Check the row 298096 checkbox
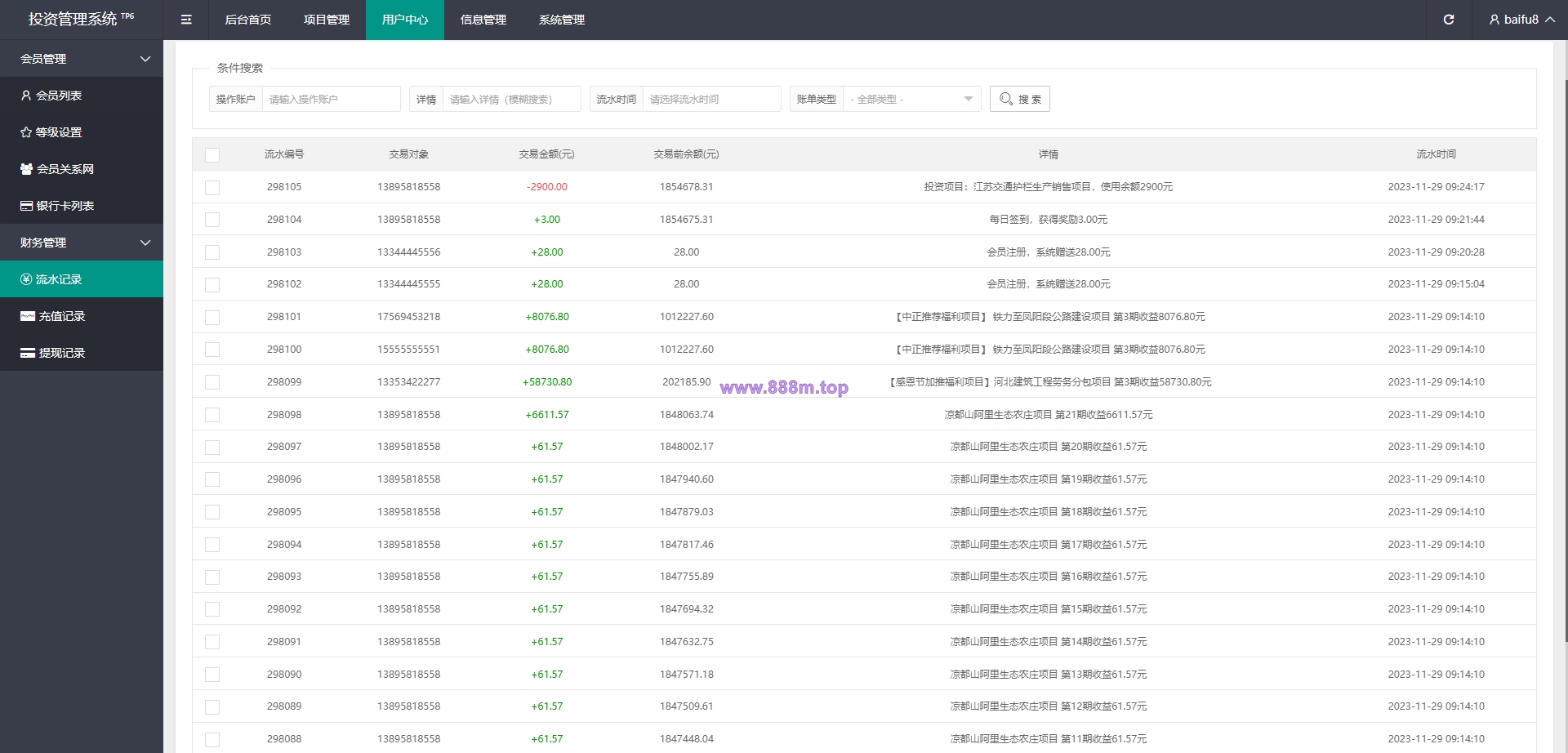 (x=212, y=479)
